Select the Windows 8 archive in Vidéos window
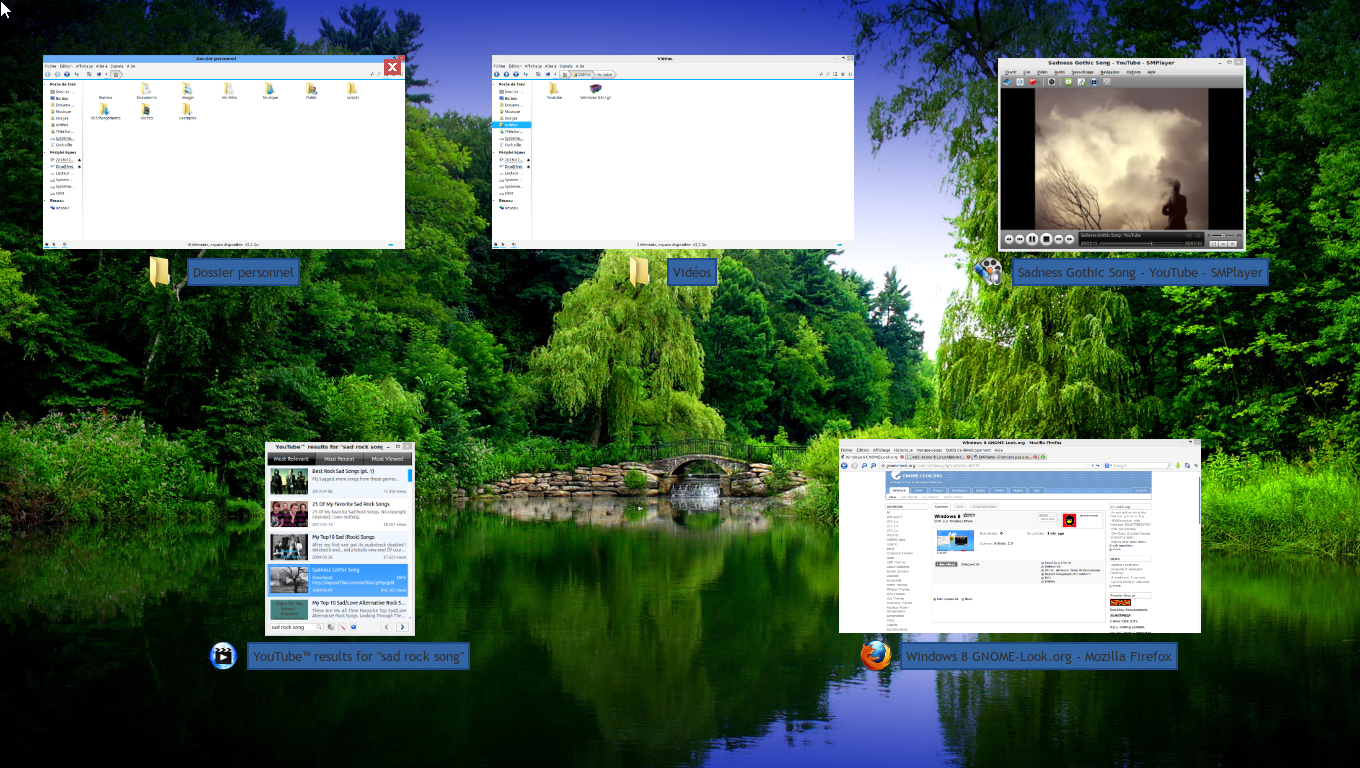This screenshot has height=768, width=1360. 595,91
